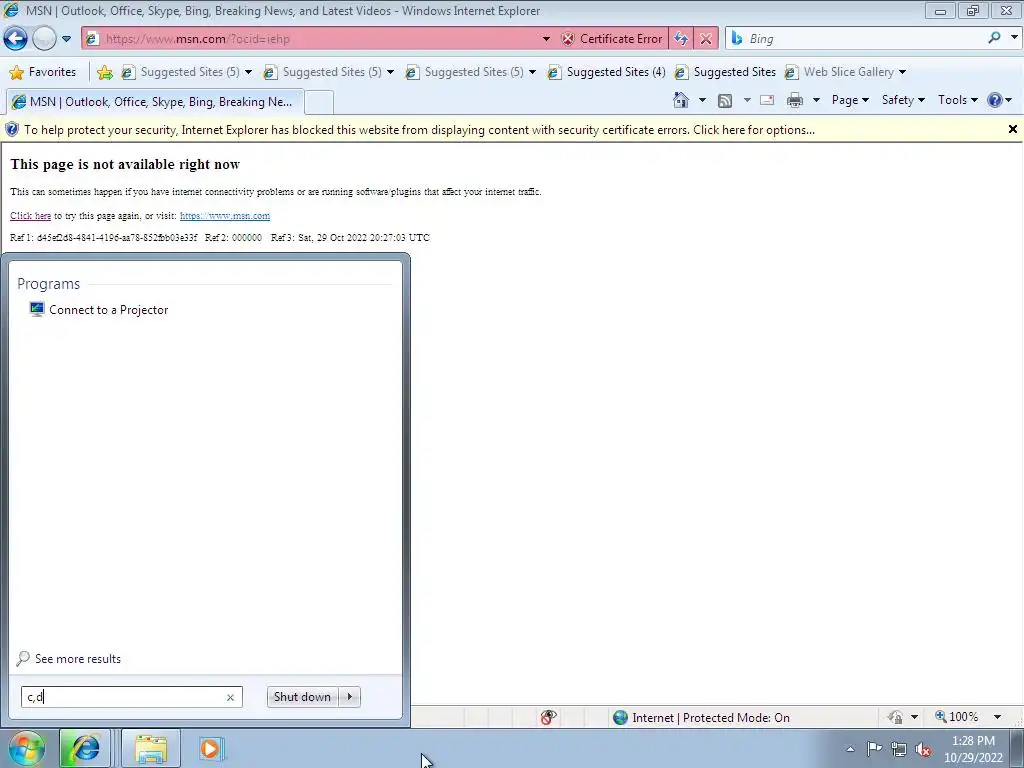Click the Internet Protected Mode zone
The image size is (1024, 768).
(701, 718)
